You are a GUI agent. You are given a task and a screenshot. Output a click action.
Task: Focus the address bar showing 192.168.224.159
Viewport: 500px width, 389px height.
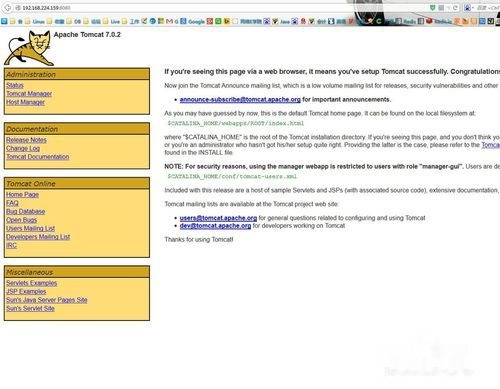coord(223,8)
